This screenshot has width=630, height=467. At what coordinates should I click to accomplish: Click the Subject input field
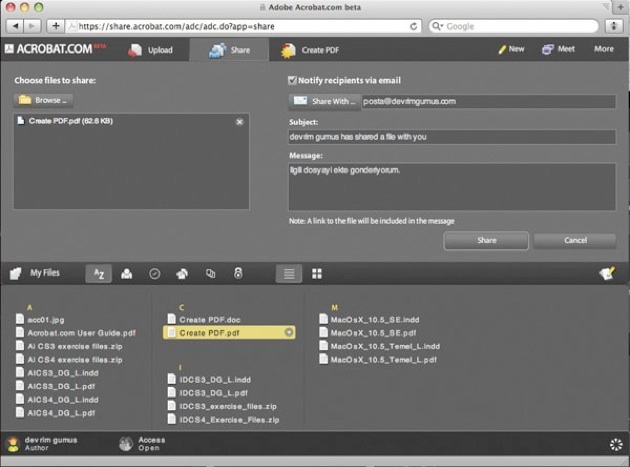coord(452,137)
